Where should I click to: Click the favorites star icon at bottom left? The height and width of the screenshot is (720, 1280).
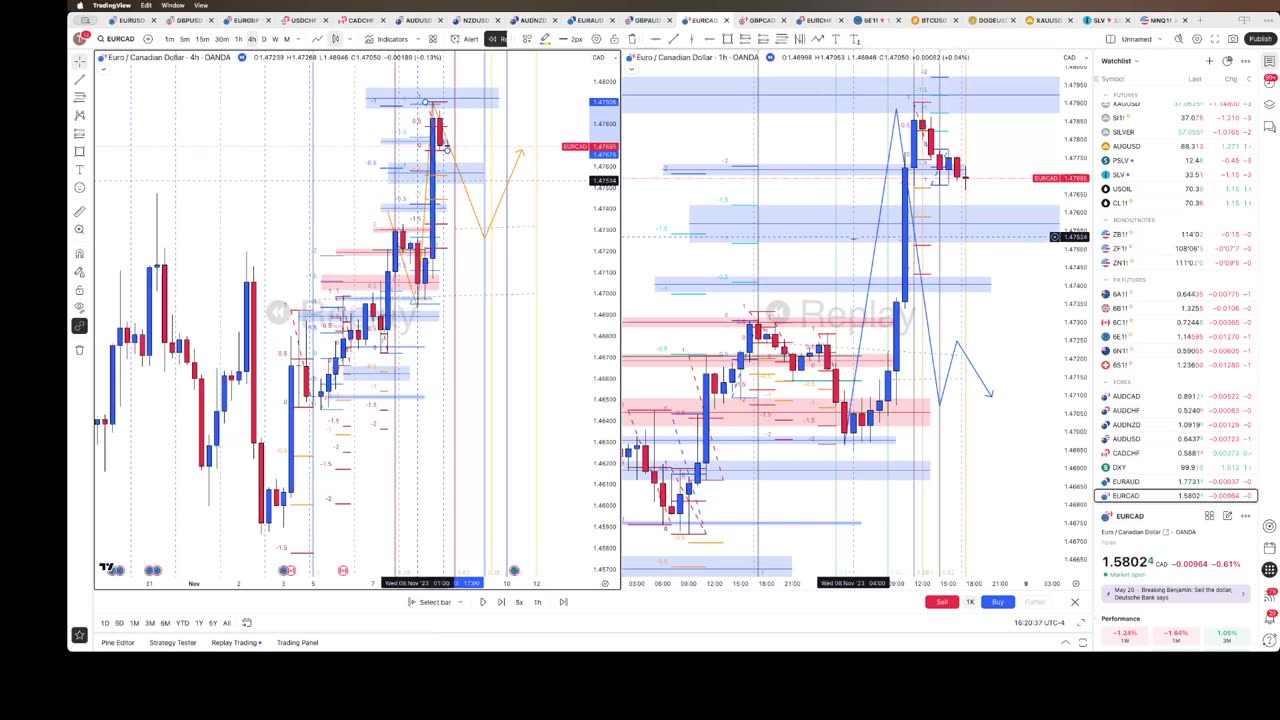tap(79, 635)
